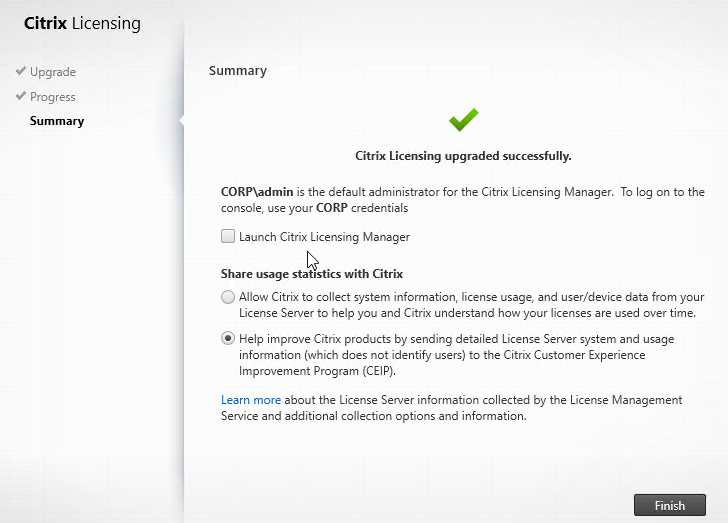Image resolution: width=728 pixels, height=523 pixels.
Task: Go to the Progress step in sidebar
Action: click(53, 97)
